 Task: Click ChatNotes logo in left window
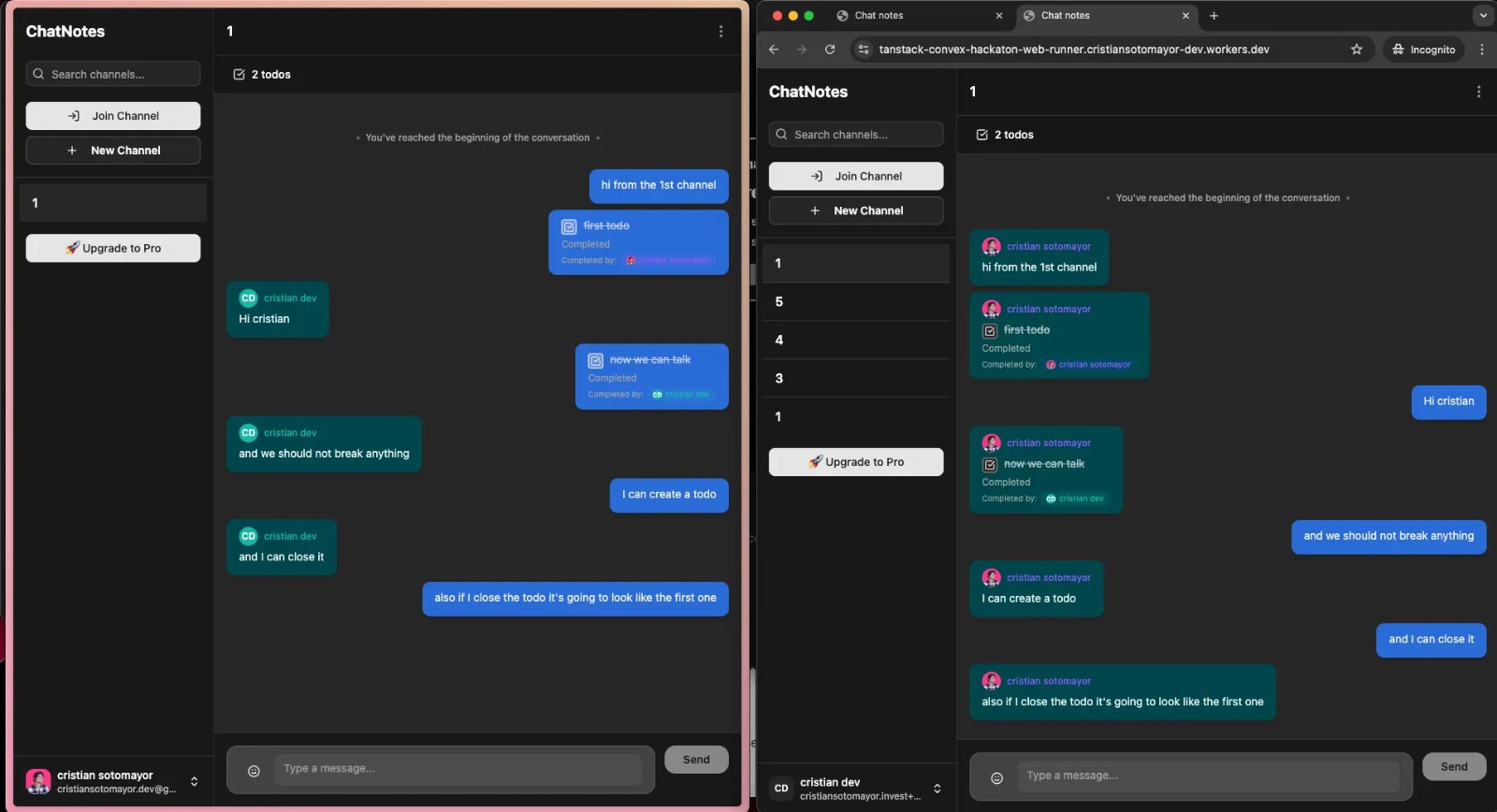pyautogui.click(x=65, y=31)
